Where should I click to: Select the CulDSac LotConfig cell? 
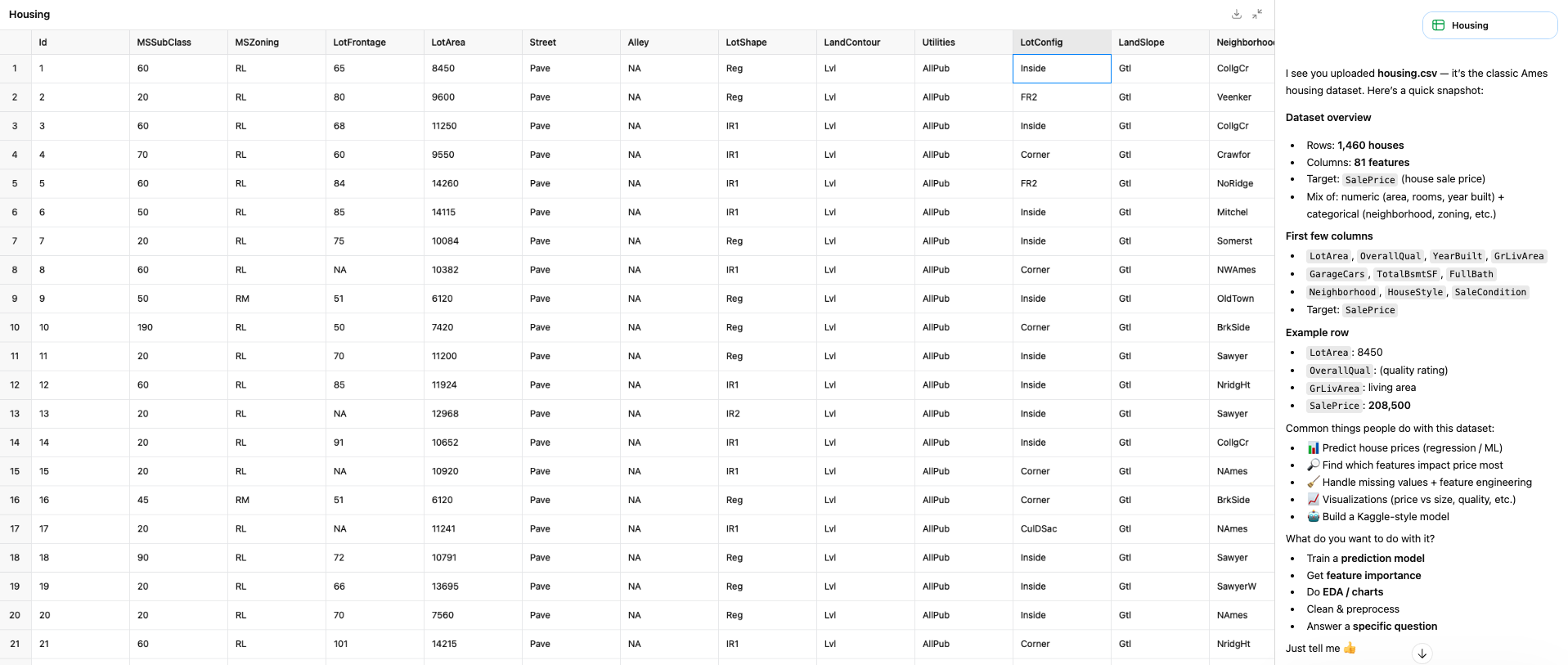click(1062, 529)
